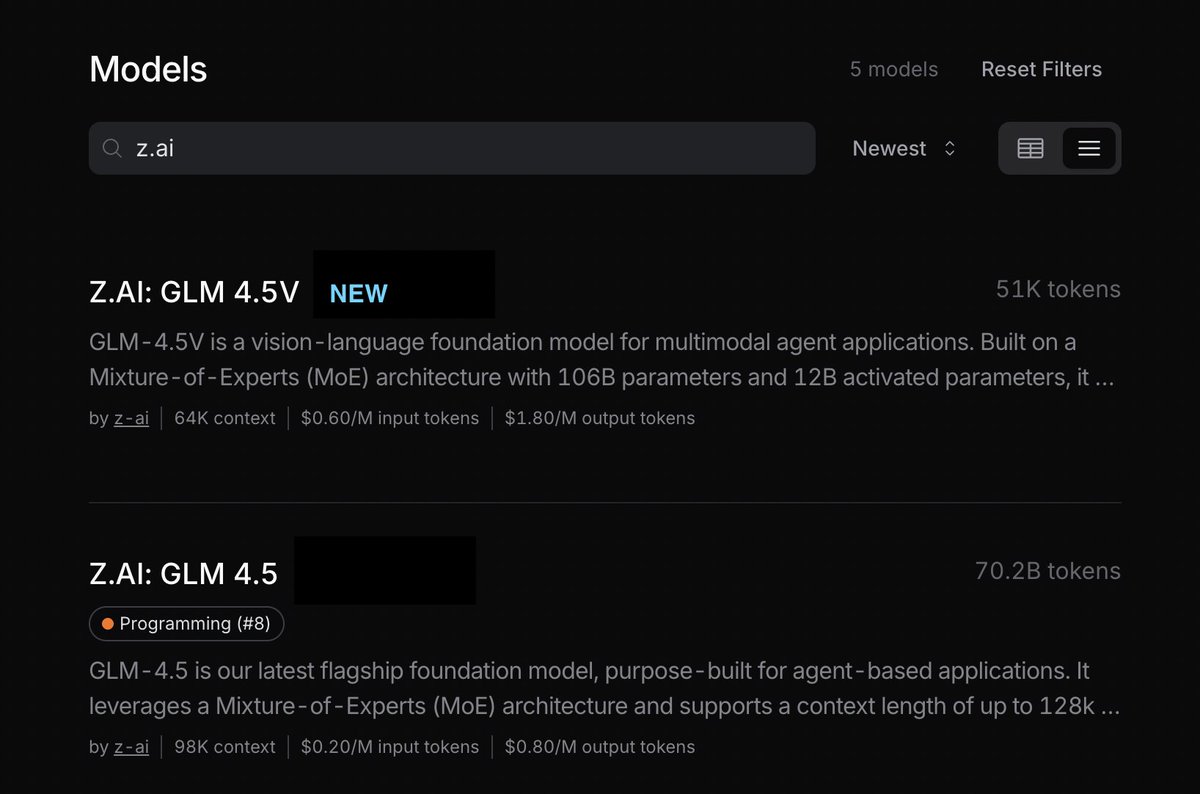Click the z-ai author link under GLM 4.5
This screenshot has height=794, width=1200.
131,747
